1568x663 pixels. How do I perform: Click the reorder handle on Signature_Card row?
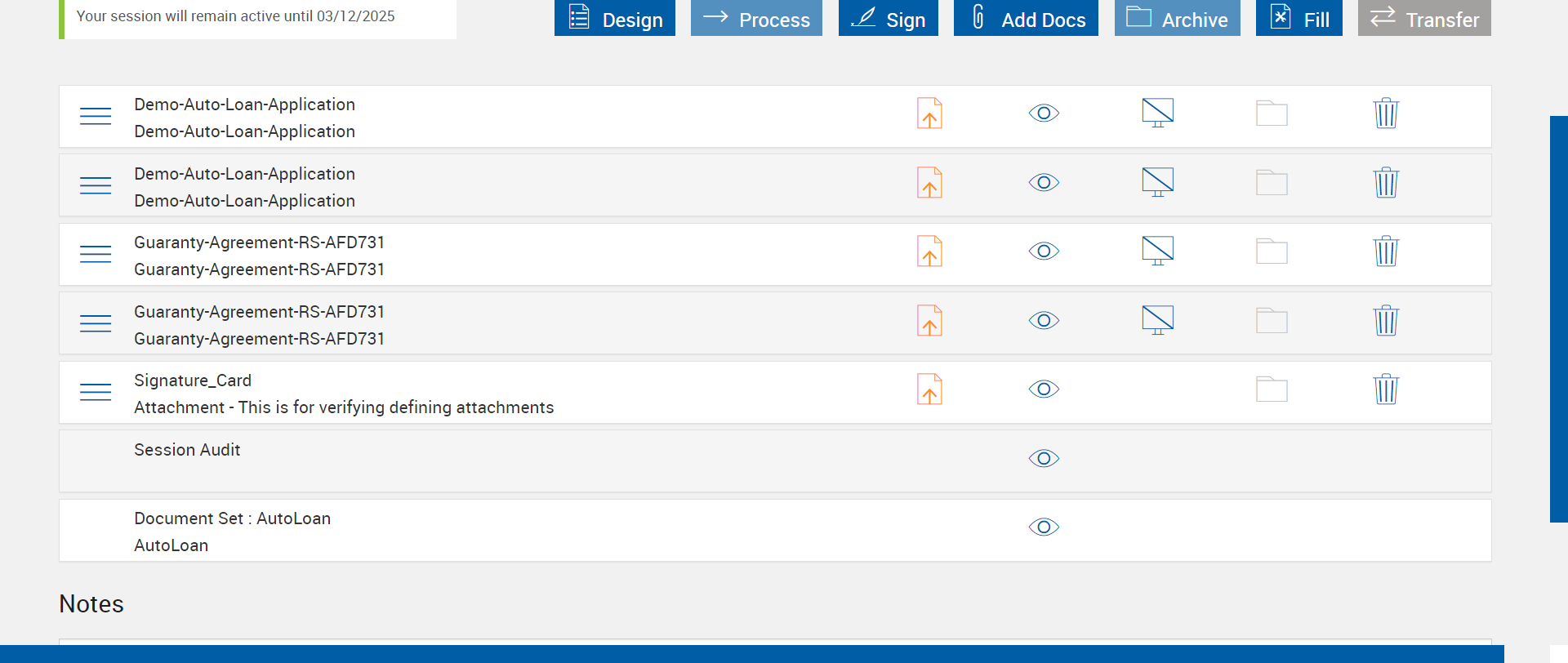pyautogui.click(x=96, y=392)
